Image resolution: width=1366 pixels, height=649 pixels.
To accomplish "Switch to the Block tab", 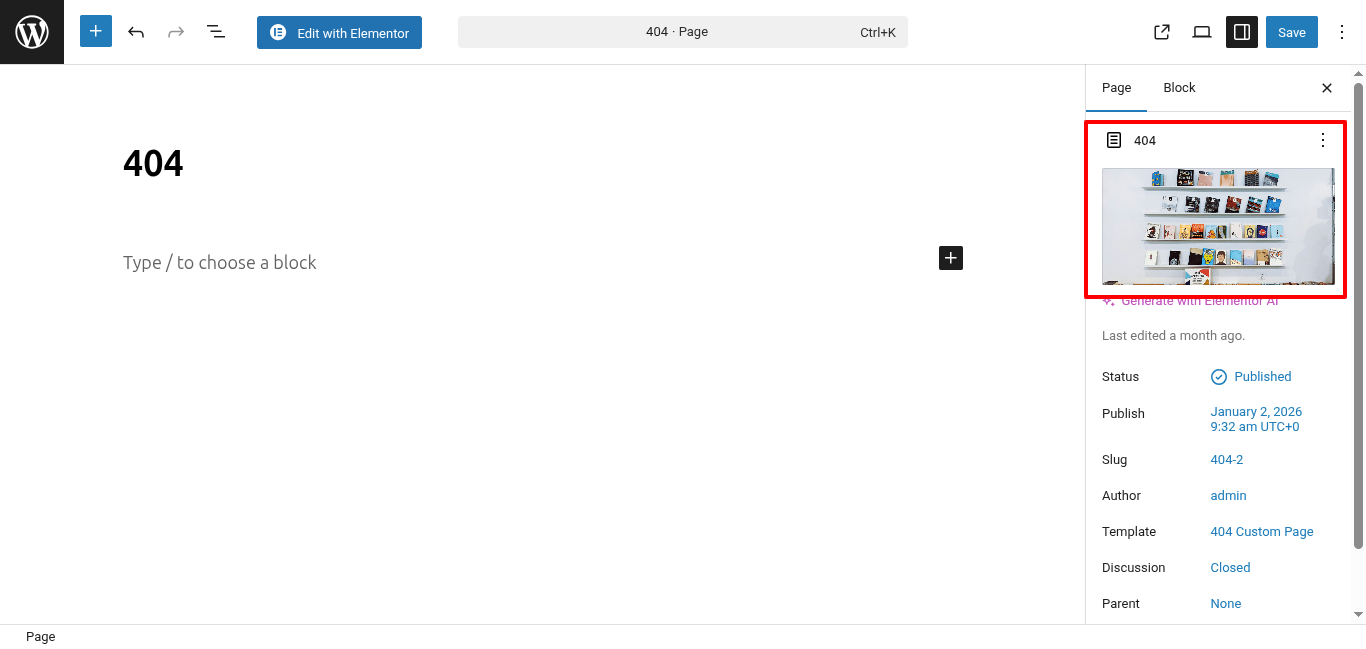I will 1179,88.
